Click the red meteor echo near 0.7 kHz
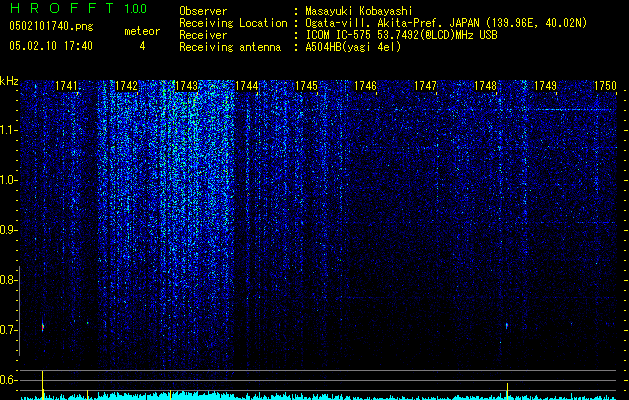The image size is (629, 400). (43, 327)
